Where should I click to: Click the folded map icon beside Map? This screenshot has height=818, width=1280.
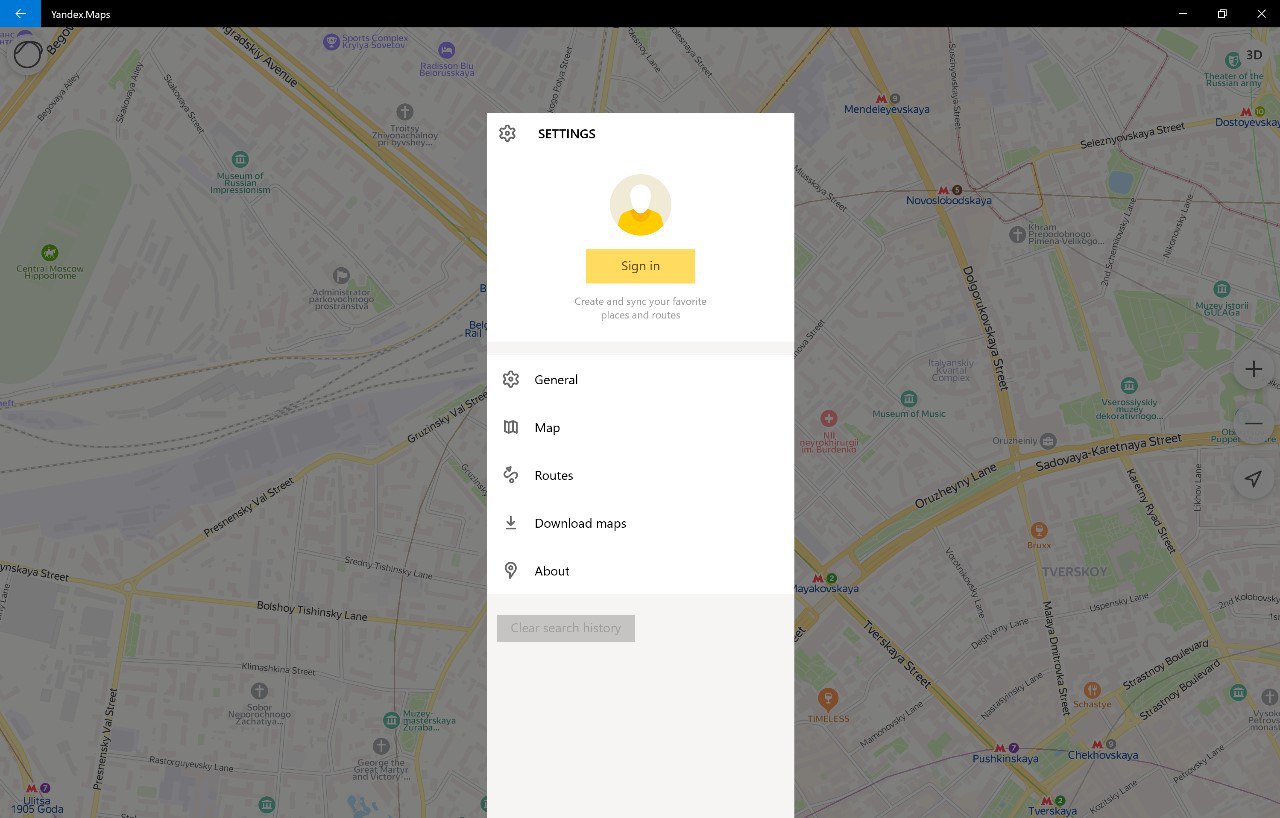pyautogui.click(x=511, y=428)
